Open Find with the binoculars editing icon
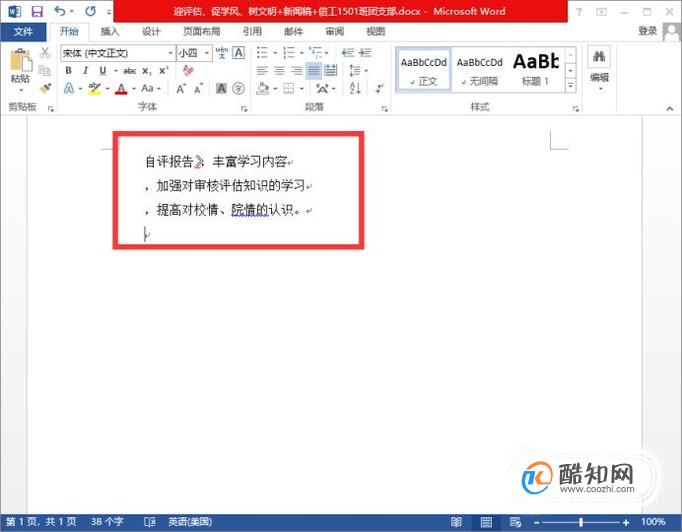Screen dimensions: 682x532 point(599,57)
